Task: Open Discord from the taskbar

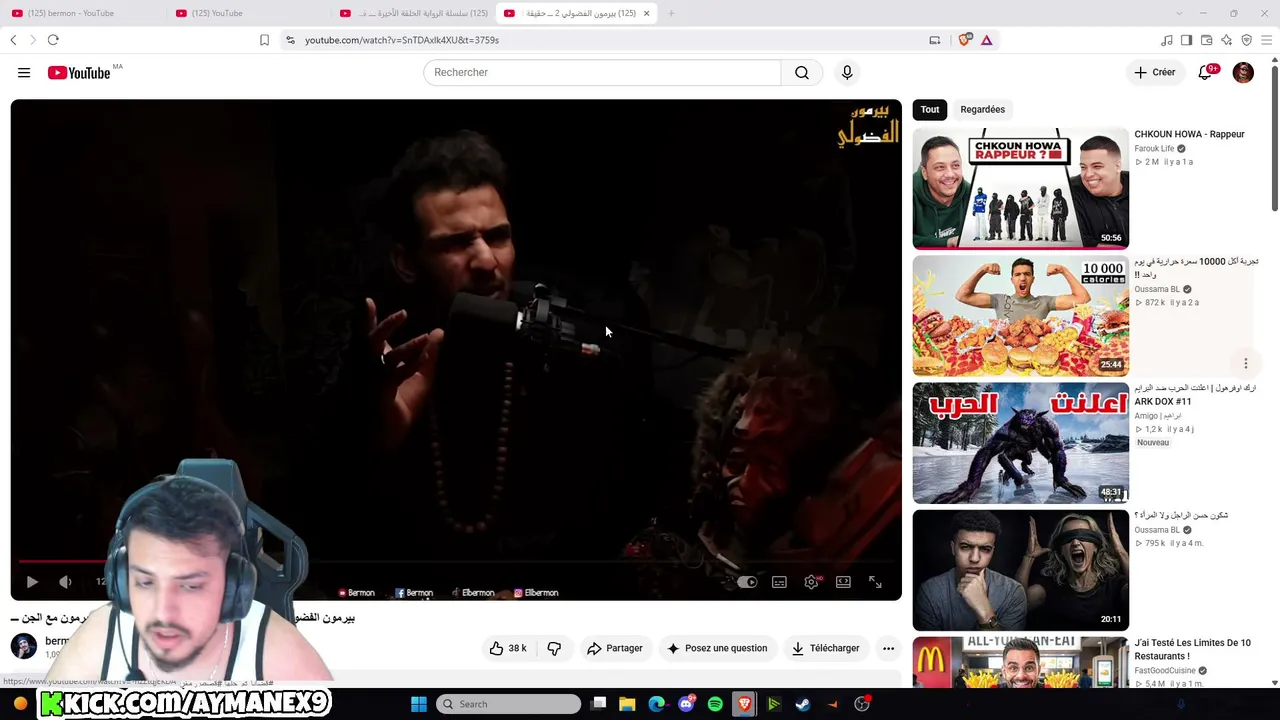Action: tap(686, 704)
